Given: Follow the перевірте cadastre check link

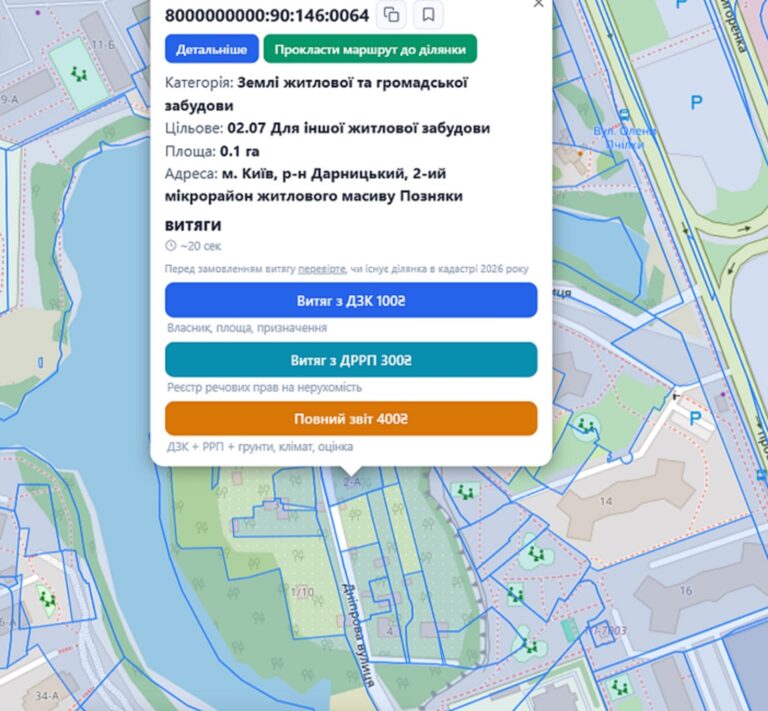Looking at the screenshot, I should point(321,269).
